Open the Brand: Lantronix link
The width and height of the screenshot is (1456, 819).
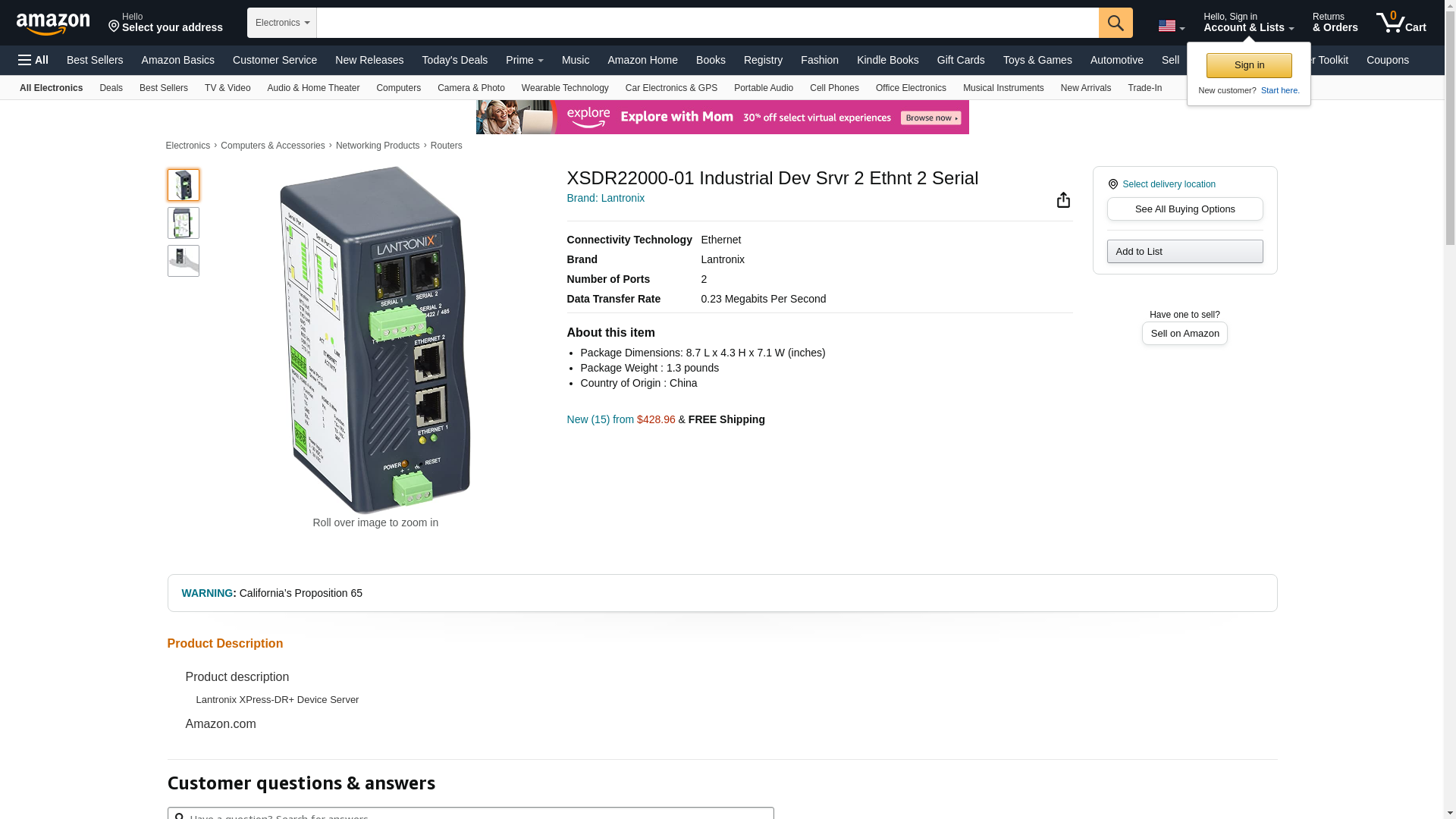coord(605,198)
